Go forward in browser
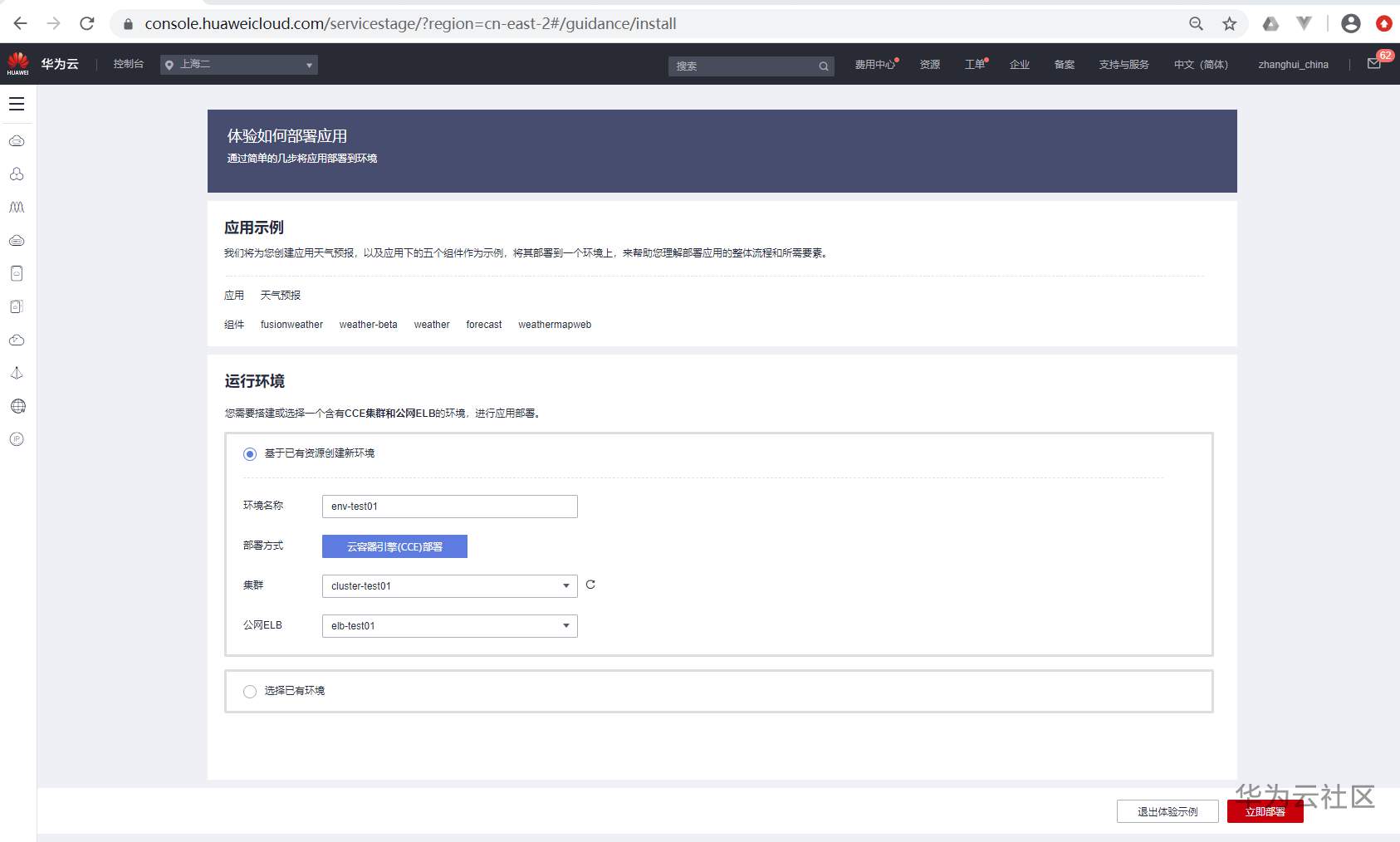 pos(54,23)
